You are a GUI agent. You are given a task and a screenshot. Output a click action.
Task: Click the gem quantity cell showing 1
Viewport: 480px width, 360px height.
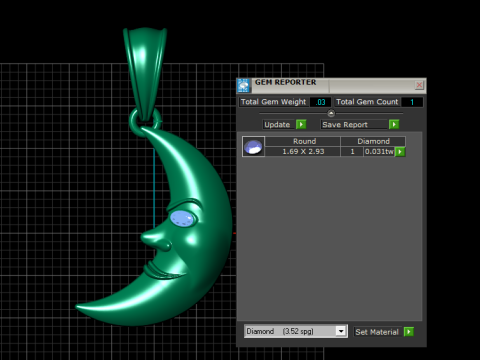tap(352, 152)
